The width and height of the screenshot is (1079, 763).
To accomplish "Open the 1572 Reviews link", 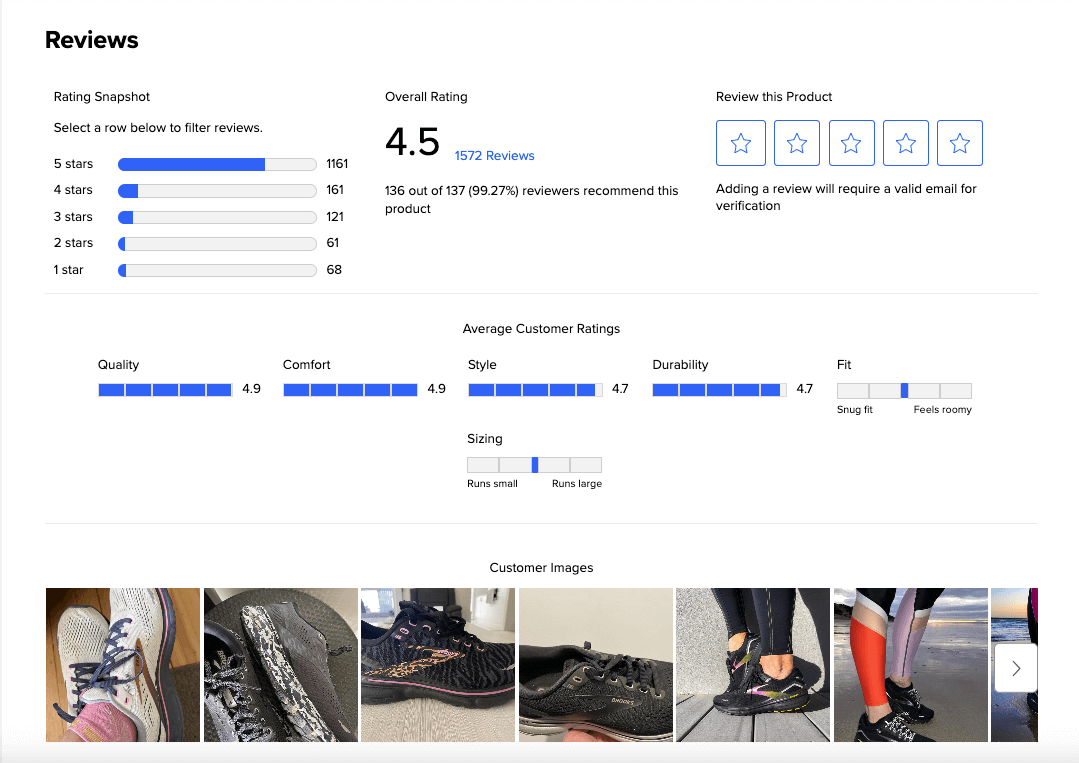I will (x=494, y=156).
